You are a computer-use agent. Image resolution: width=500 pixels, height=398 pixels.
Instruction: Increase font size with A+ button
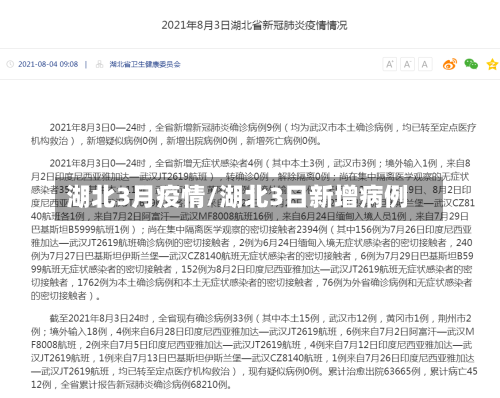(389, 64)
